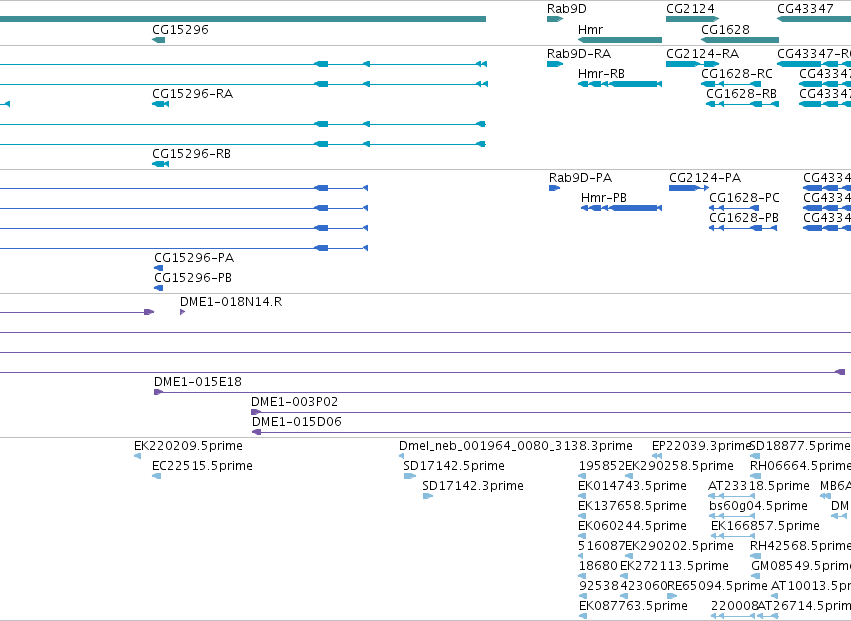
Task: Click the CG15296-RA transcript label
Action: coord(193,94)
